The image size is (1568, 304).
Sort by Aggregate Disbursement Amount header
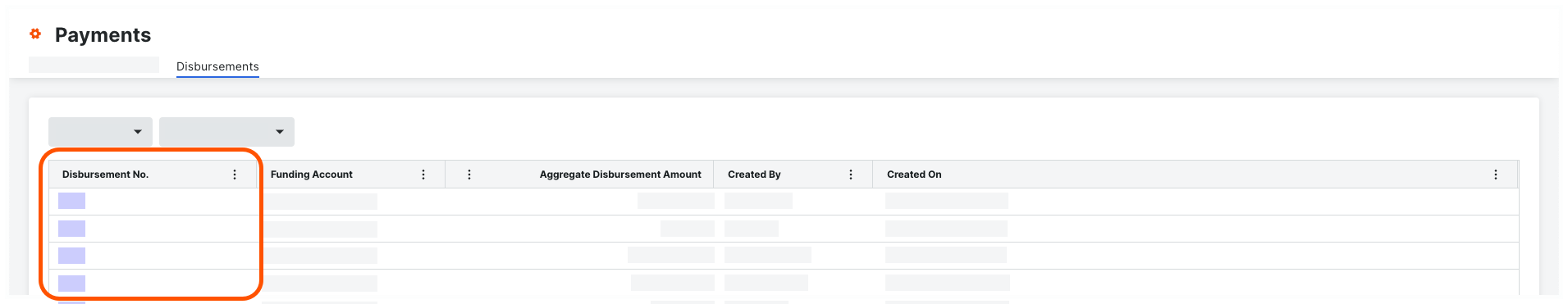point(620,175)
